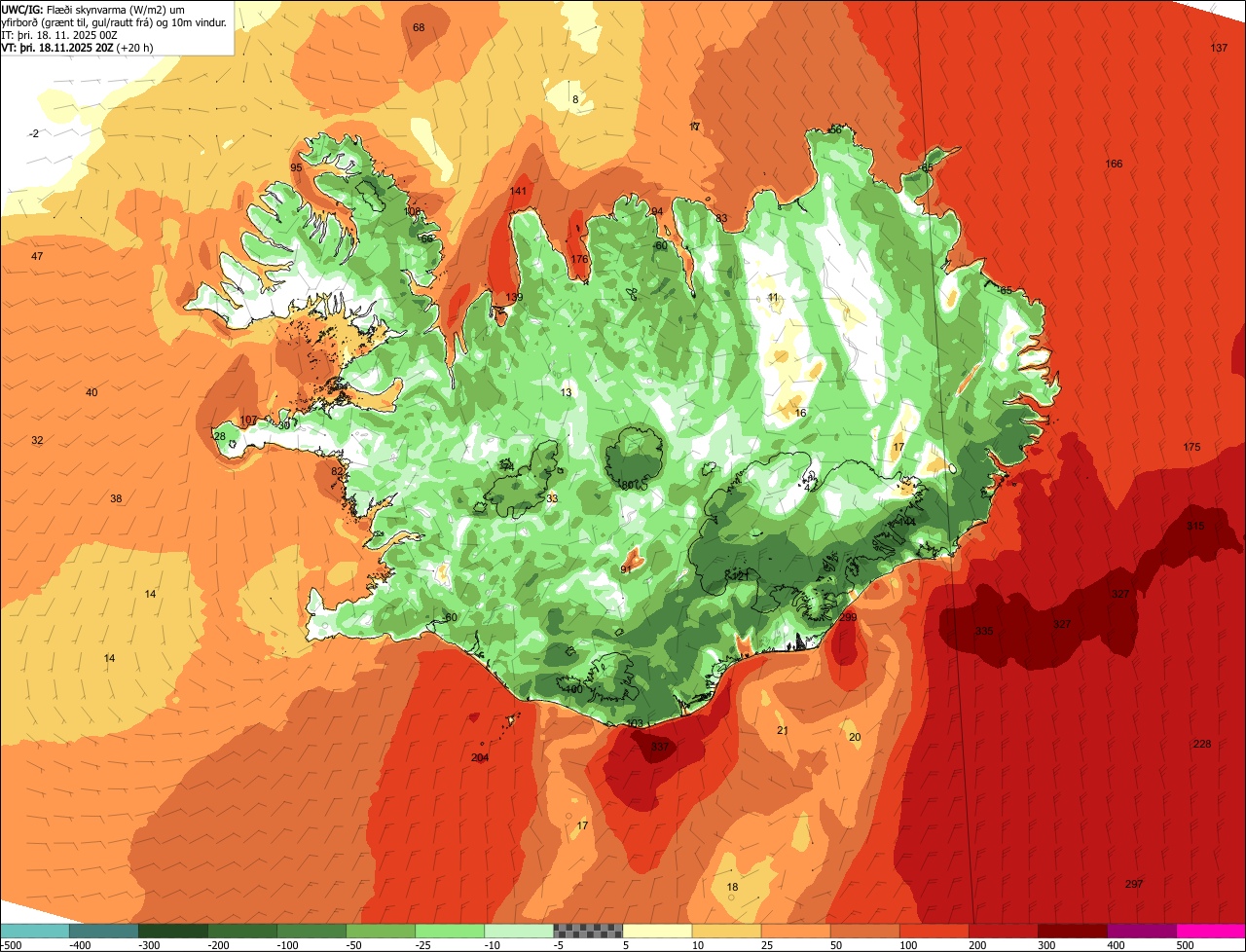Screen dimensions: 1246x952
Task: Click the 300 to 400 dark red legend swatch
Action: [x=1073, y=931]
